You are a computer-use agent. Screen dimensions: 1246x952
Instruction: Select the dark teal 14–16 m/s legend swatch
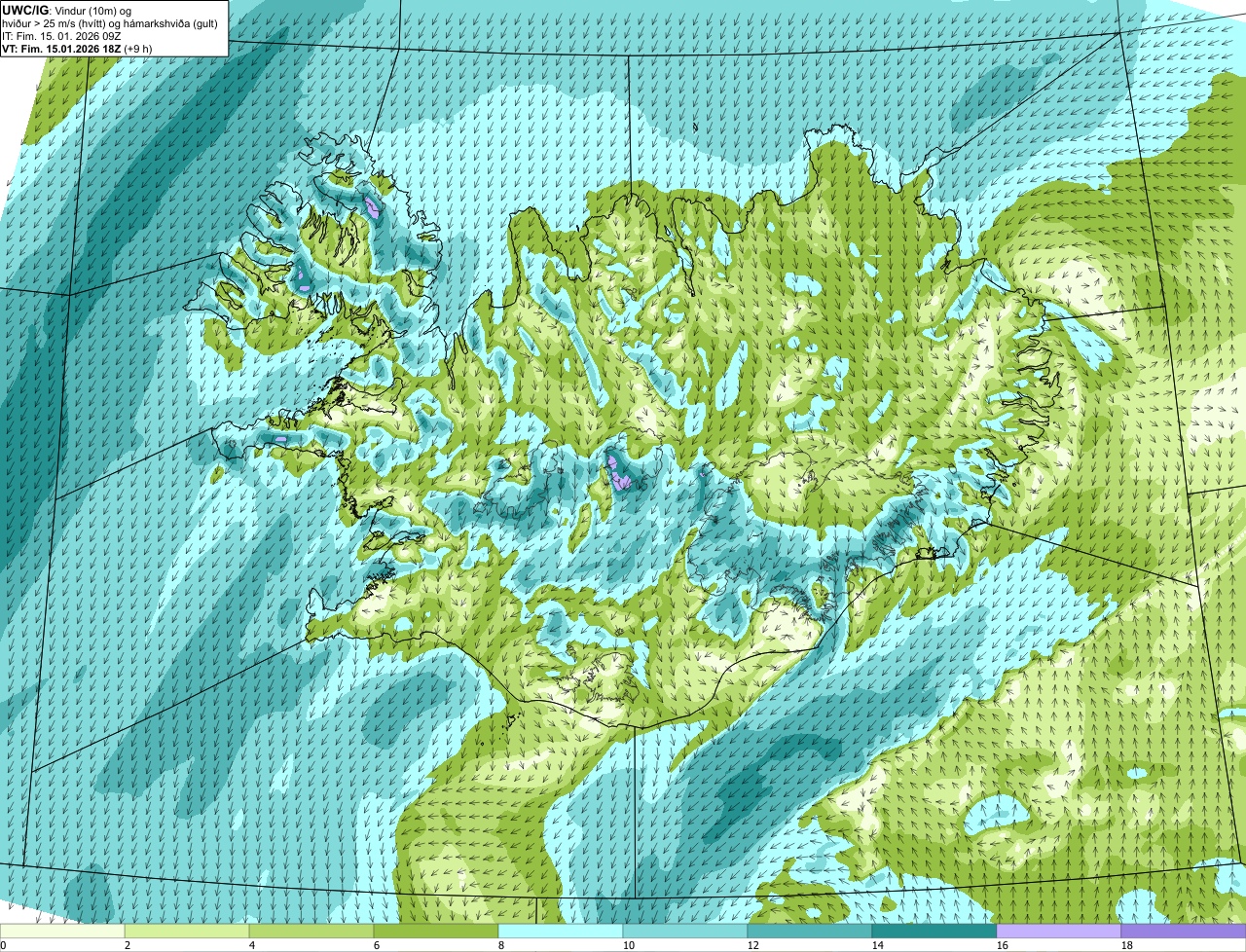pos(934,932)
